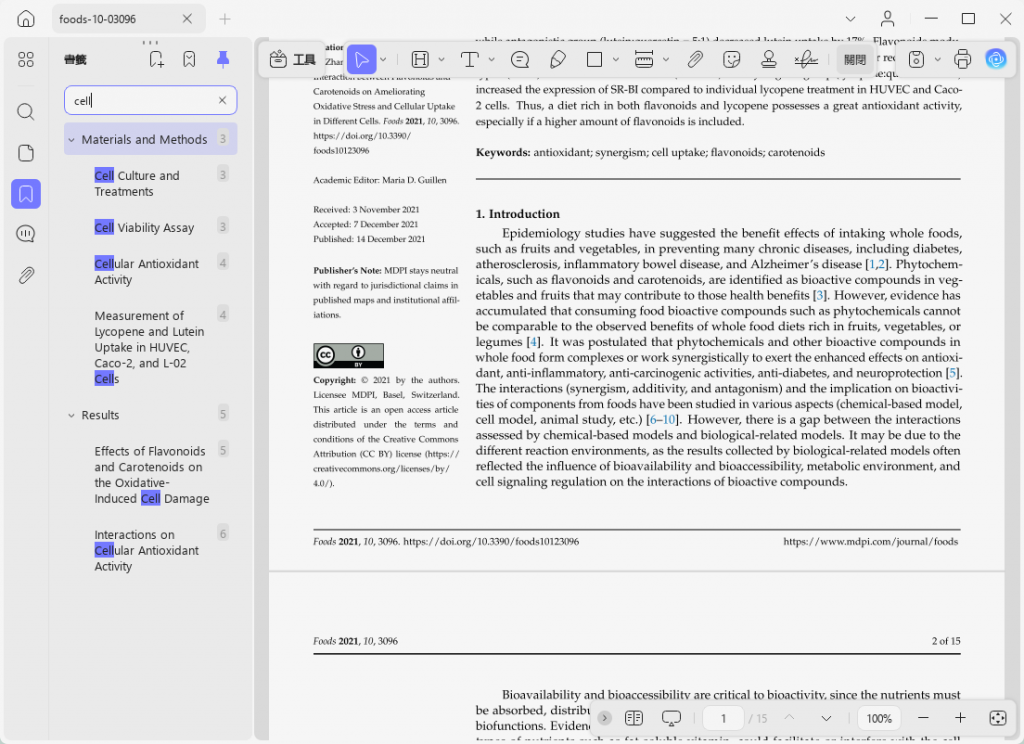Go to next page arrow
The image size is (1024, 744).
pos(826,718)
